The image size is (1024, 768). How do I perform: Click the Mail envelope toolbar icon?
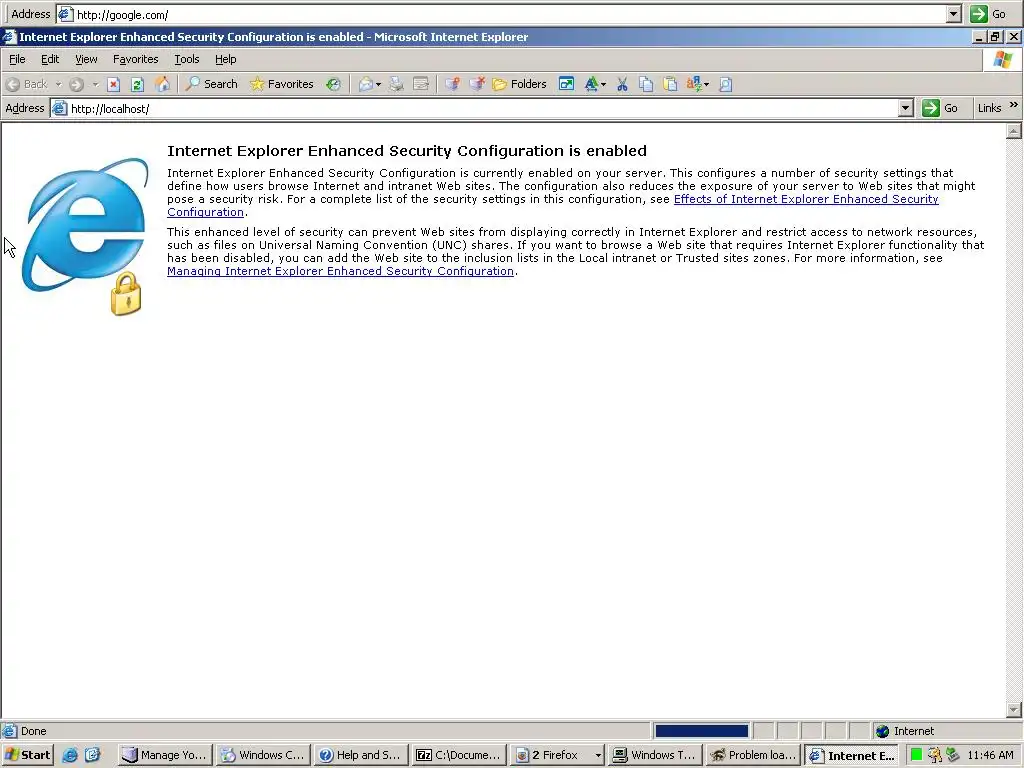coord(366,84)
